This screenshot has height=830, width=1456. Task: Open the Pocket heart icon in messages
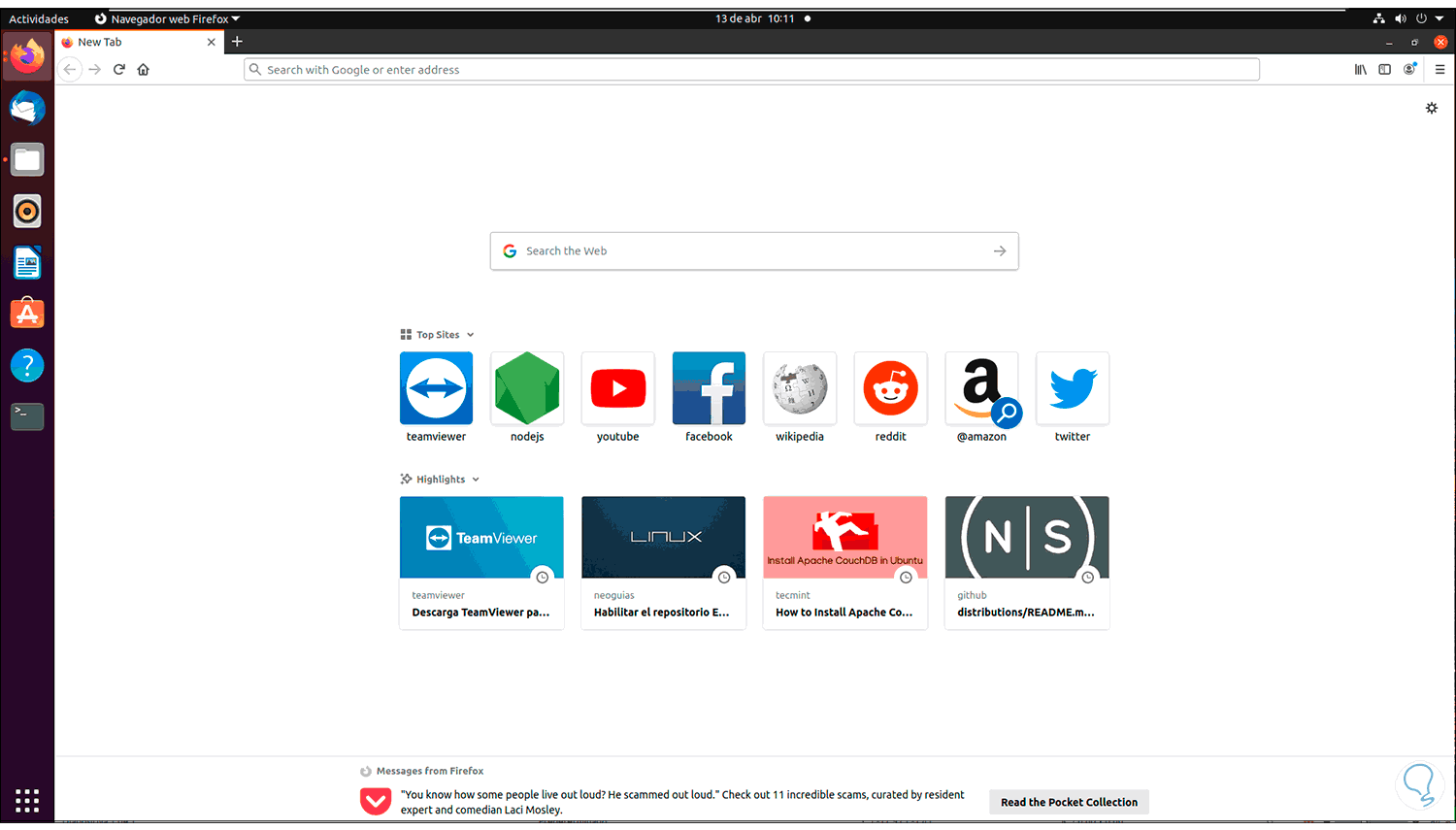pos(376,801)
